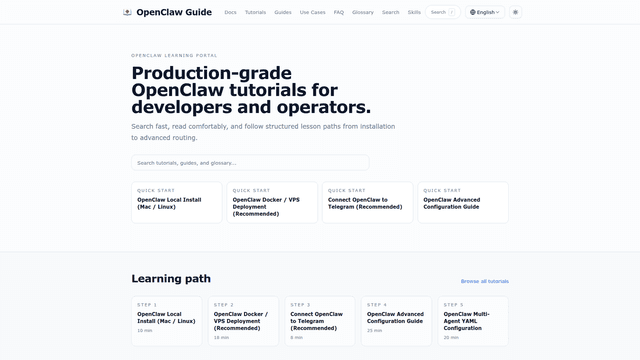The image size is (640, 360).
Task: Open the Glossary menu item
Action: tap(363, 12)
